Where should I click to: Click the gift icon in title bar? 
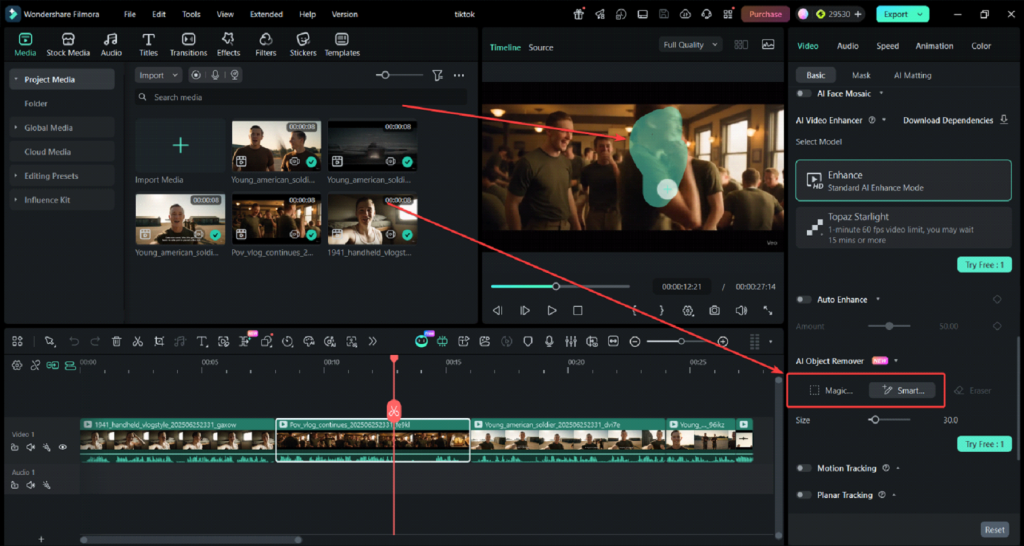pos(579,14)
